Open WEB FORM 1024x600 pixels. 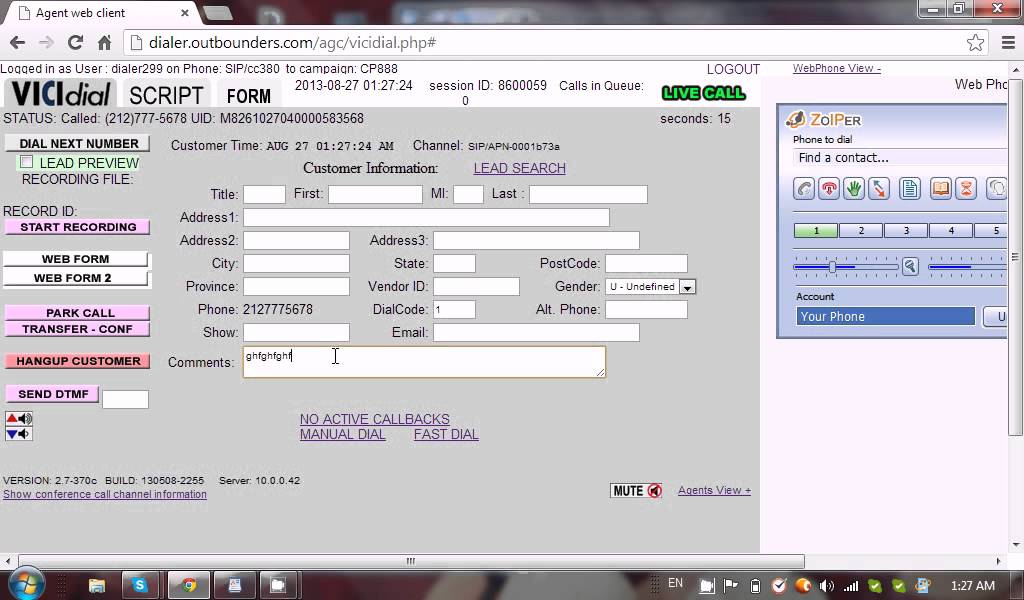[76, 259]
